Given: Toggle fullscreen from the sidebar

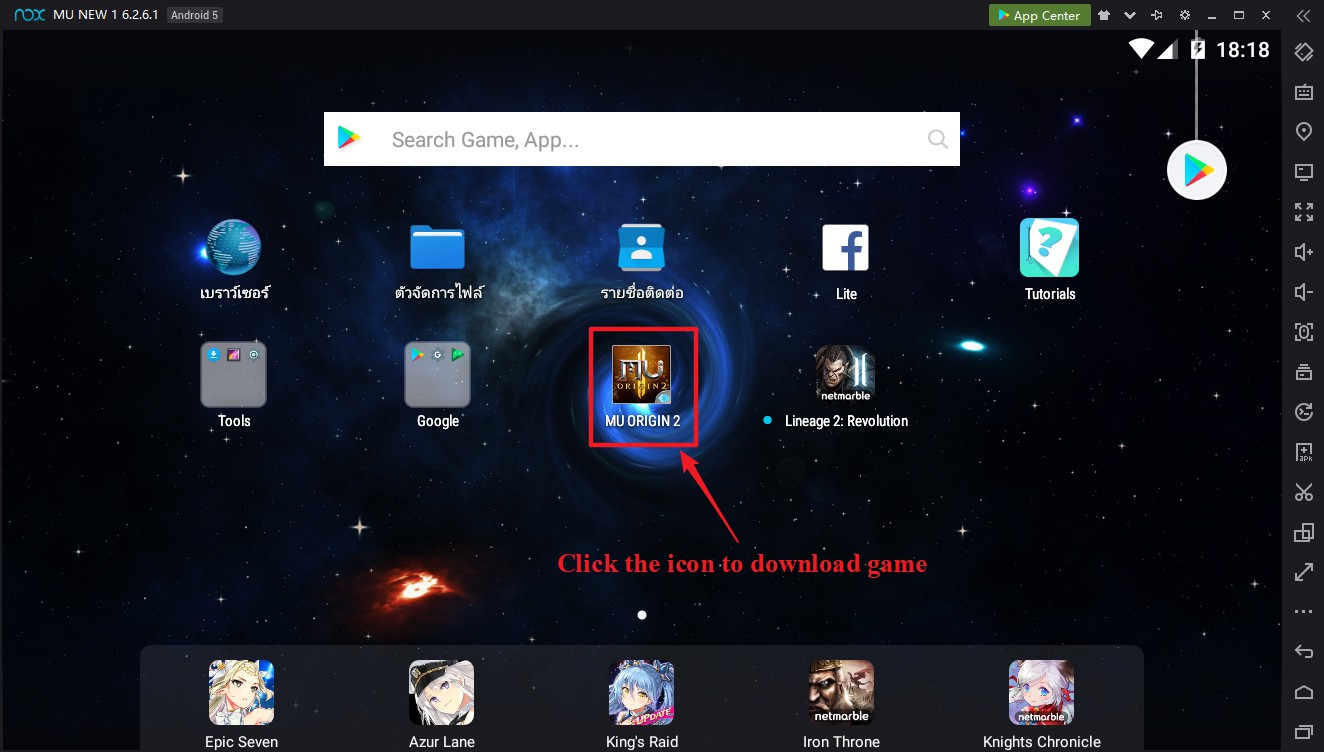Looking at the screenshot, I should (1303, 212).
